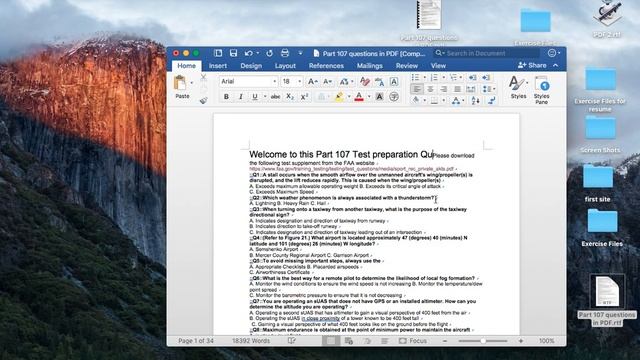Click the enclose characters circled icon
Screen dimensions: 640x360
point(394,97)
